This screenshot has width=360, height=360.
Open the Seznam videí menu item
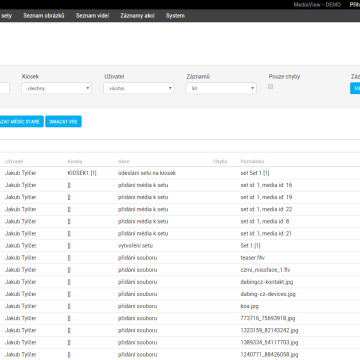click(92, 16)
